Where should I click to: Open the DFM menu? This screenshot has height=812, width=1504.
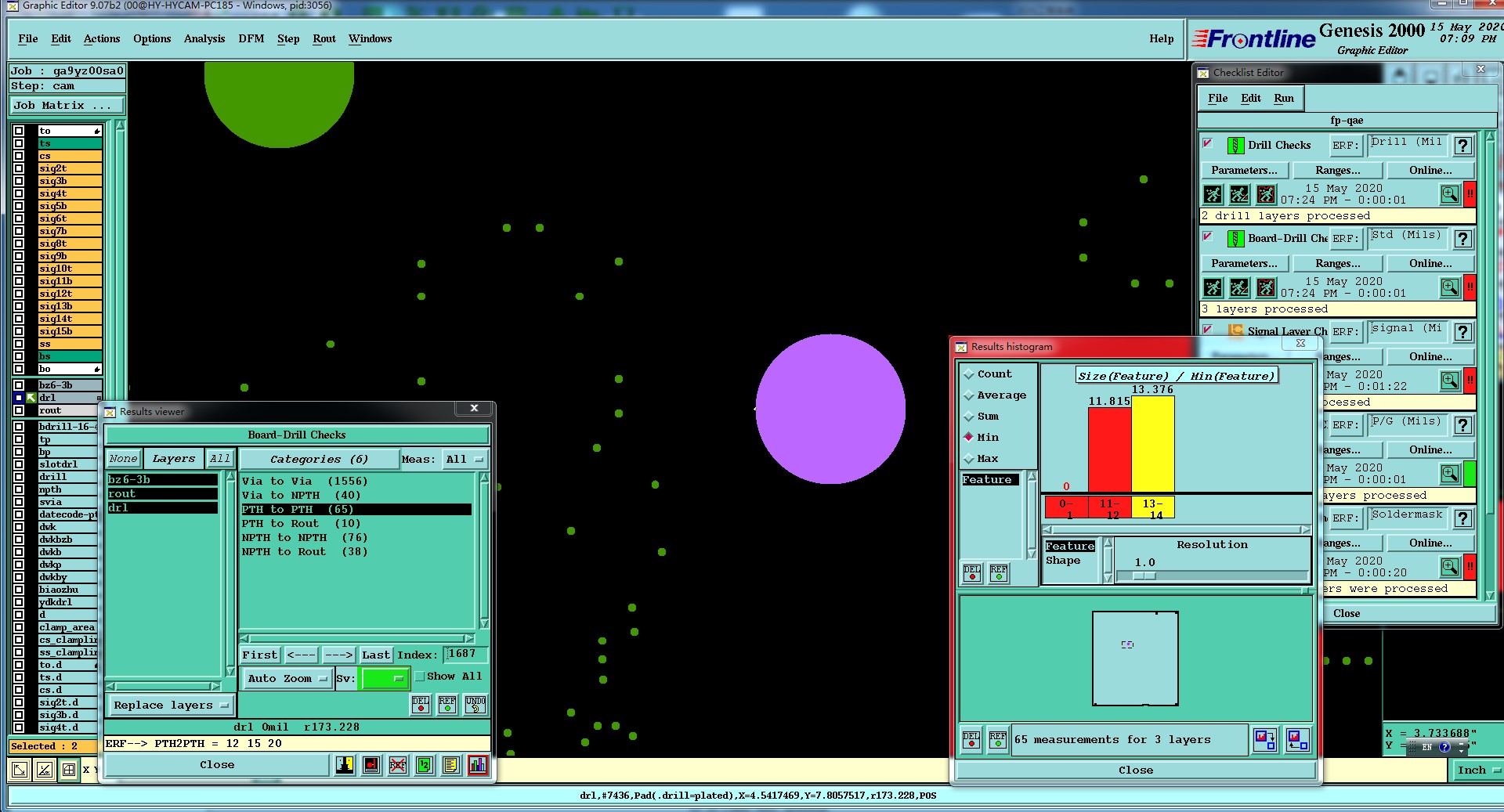tap(251, 38)
